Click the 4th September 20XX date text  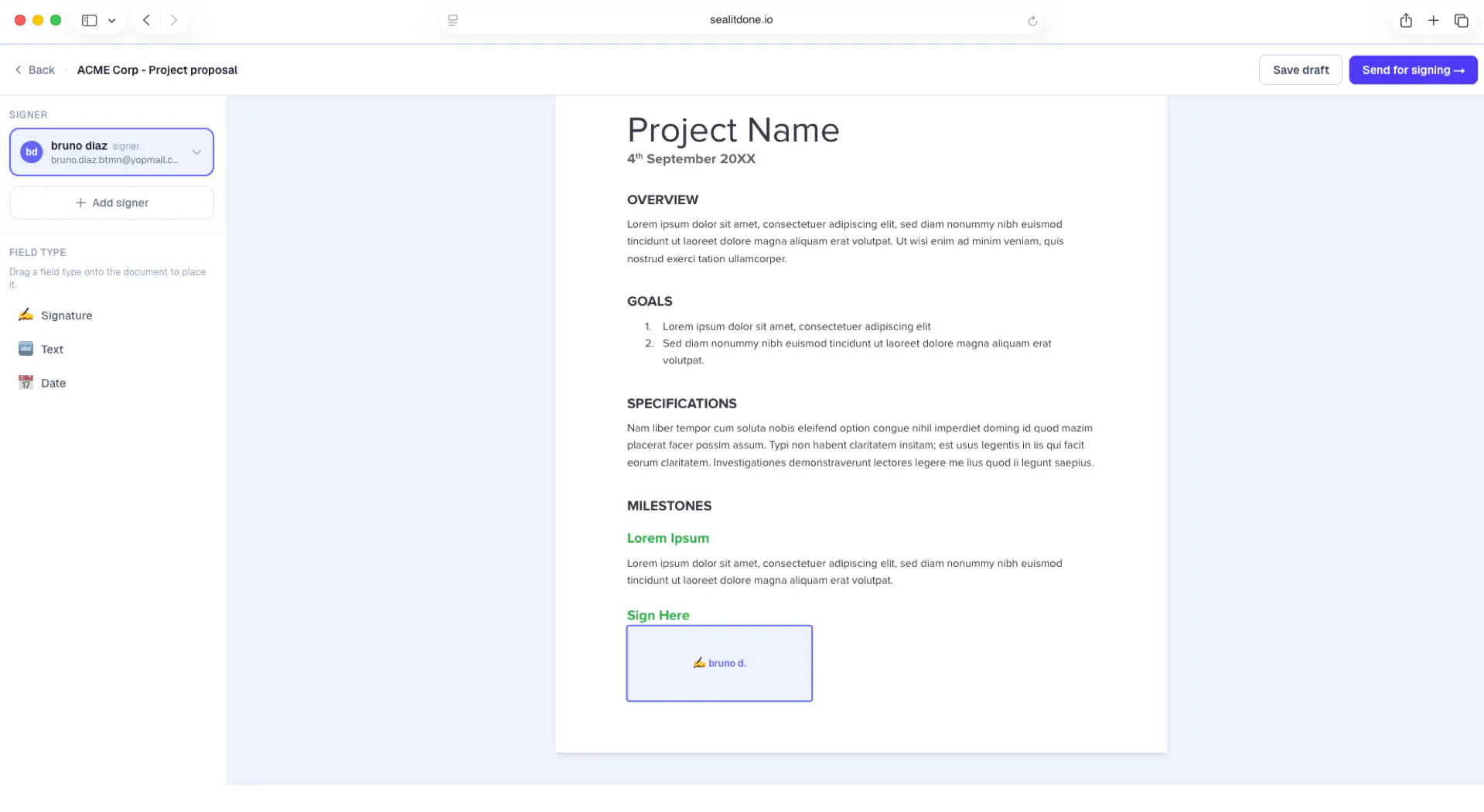(x=691, y=159)
